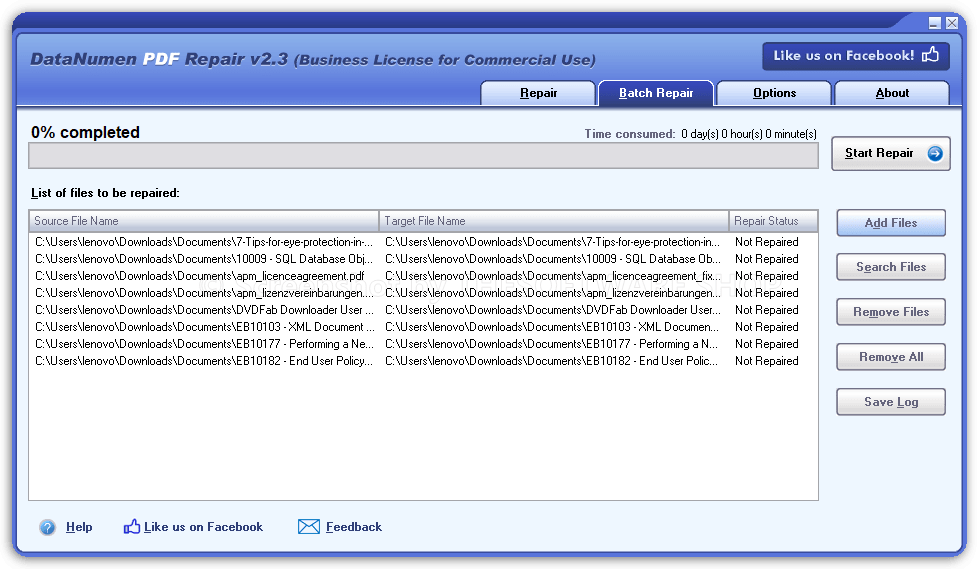This screenshot has width=979, height=569.
Task: Click target file name EB10177 - Performing a N...
Action: coord(551,344)
